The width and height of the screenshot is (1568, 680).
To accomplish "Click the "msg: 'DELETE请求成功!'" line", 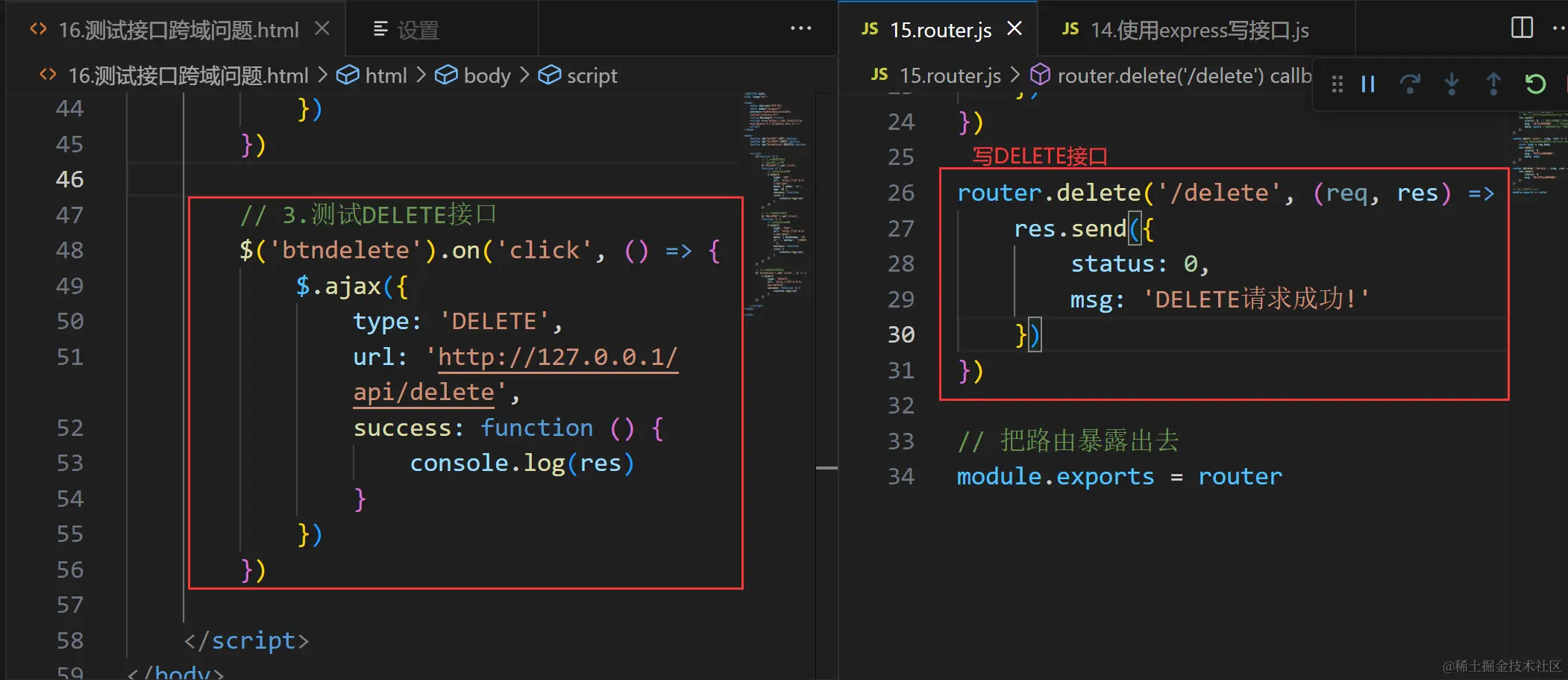I will click(x=1220, y=299).
